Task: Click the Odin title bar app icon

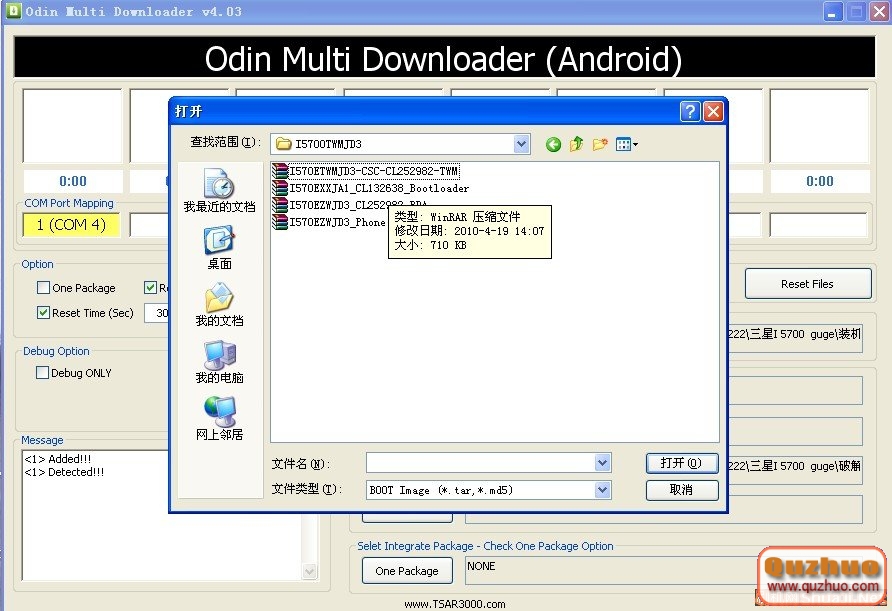Action: [x=13, y=11]
